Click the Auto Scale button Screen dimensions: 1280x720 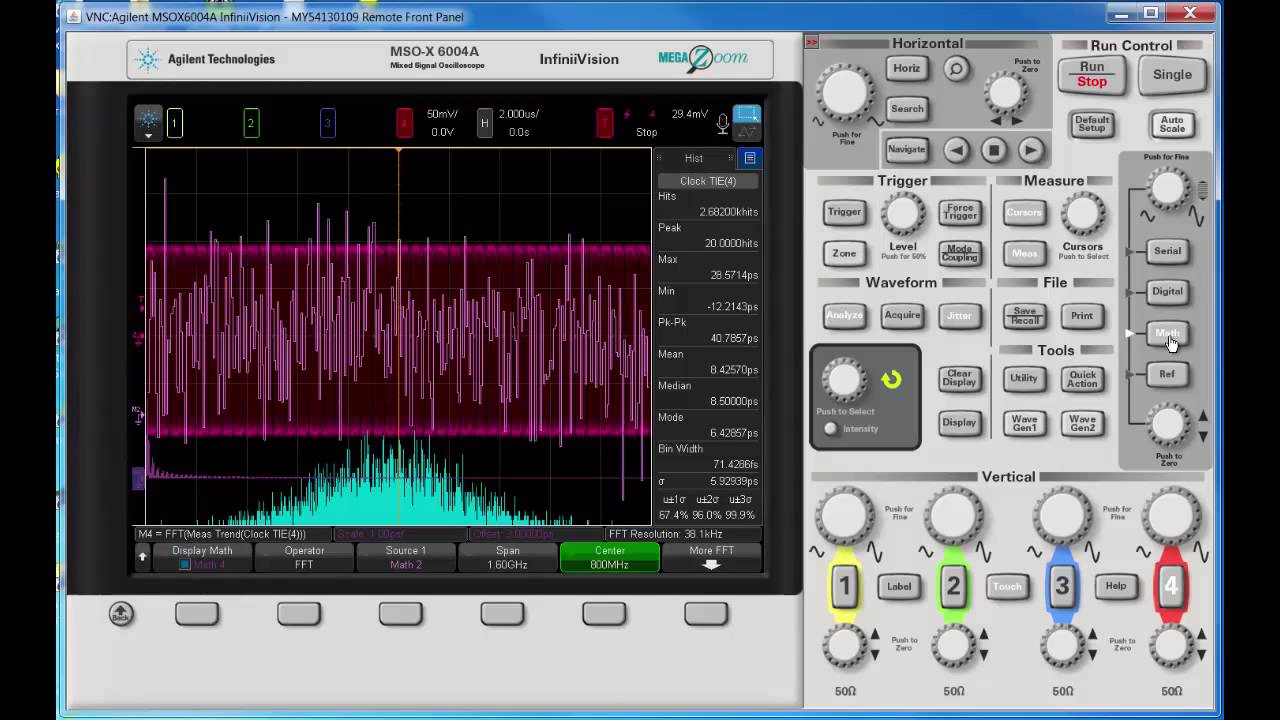1172,124
